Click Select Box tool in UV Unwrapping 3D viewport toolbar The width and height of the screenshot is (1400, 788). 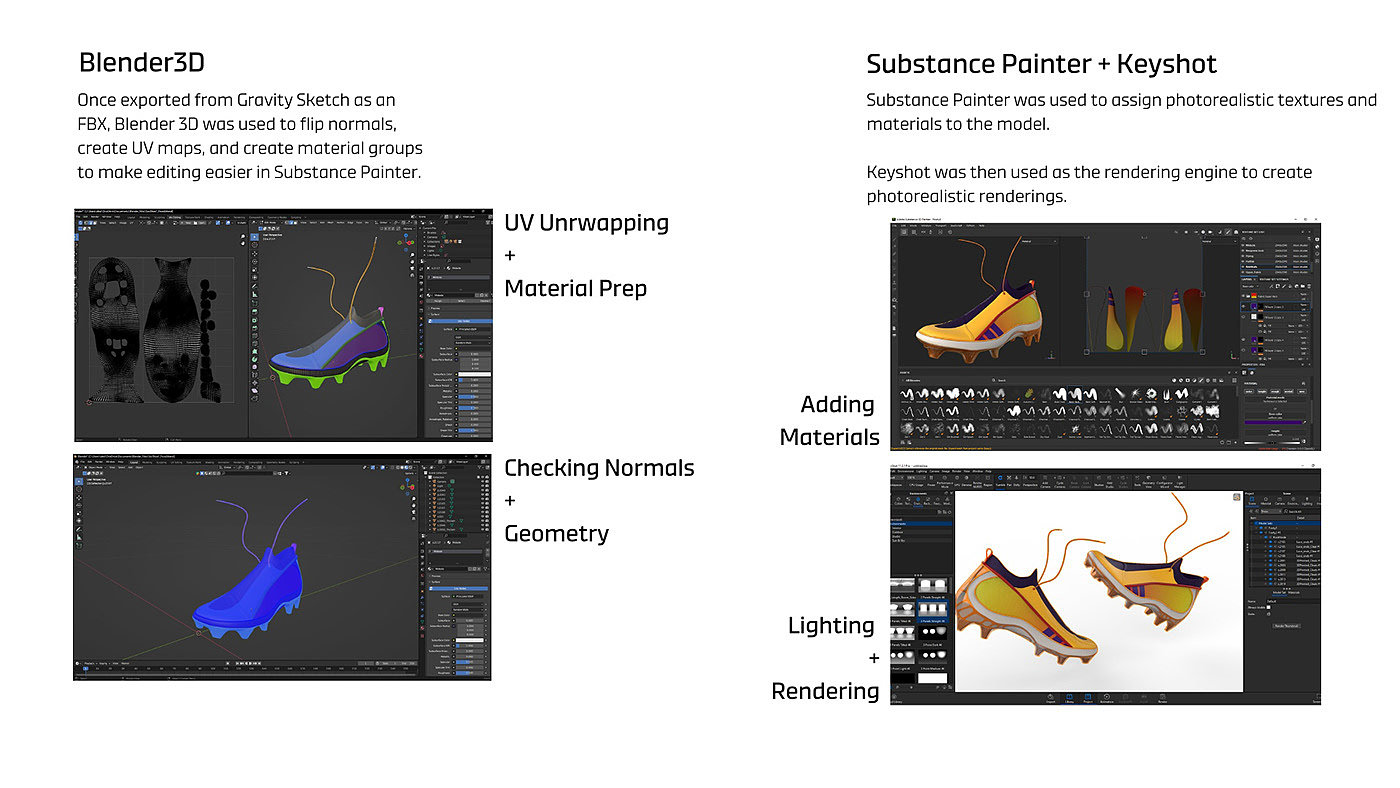[253, 237]
